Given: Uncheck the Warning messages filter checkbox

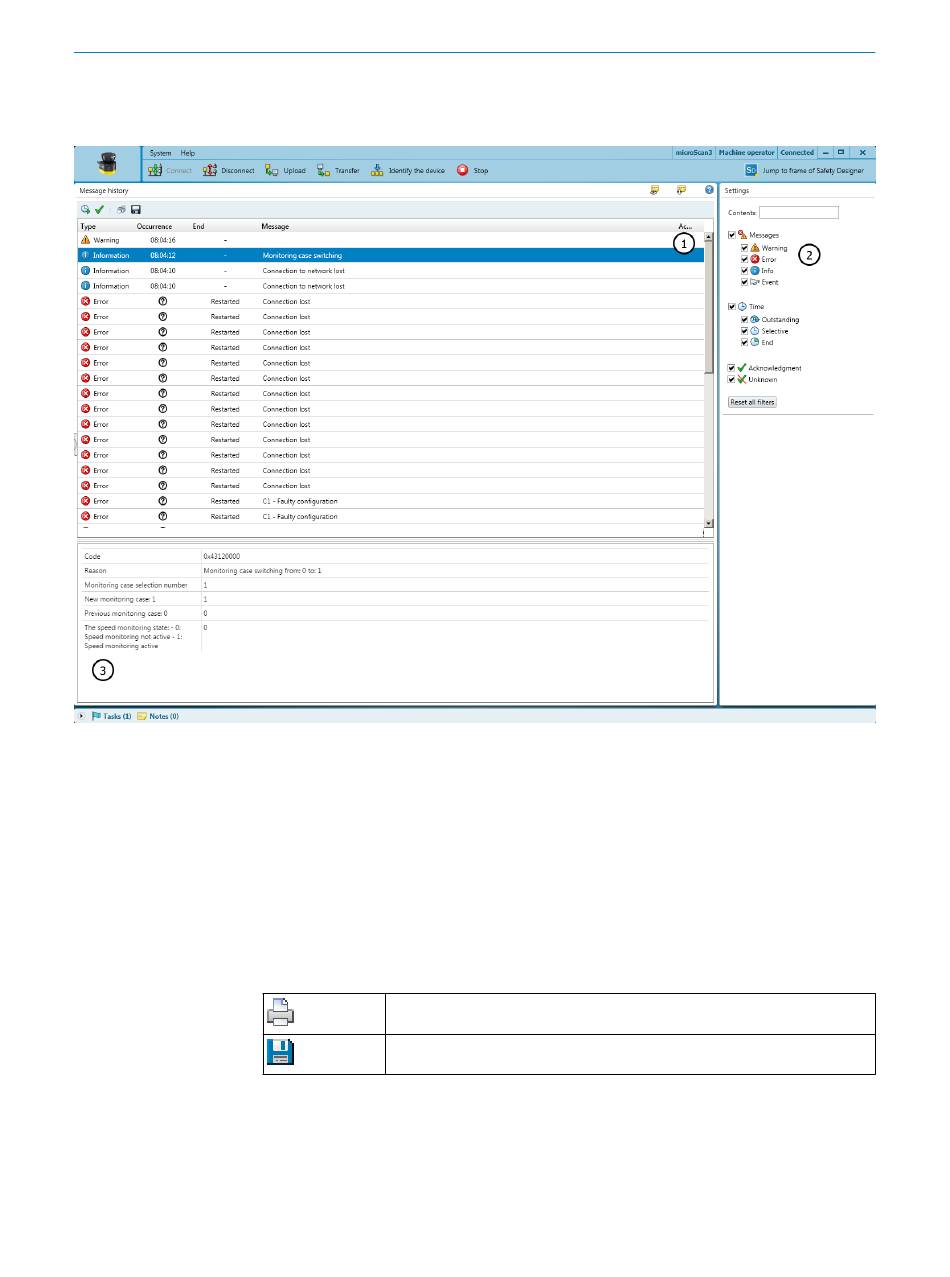Looking at the screenshot, I should pos(745,248).
